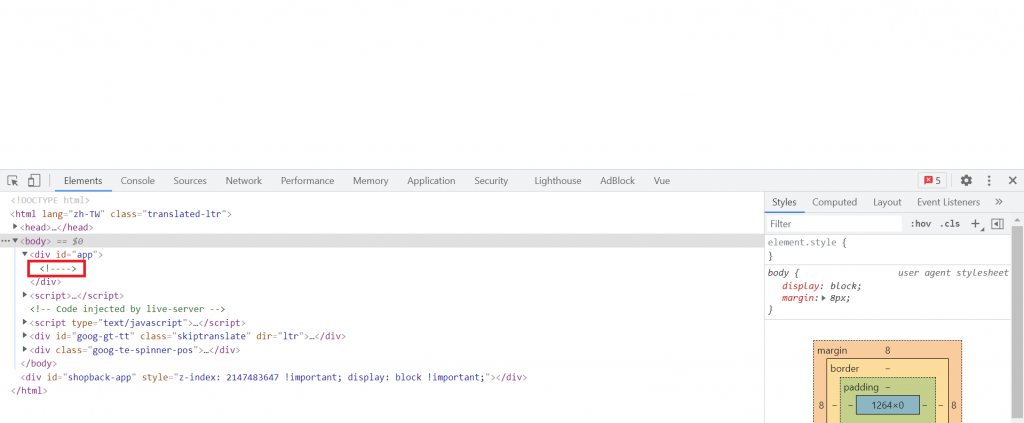Select the live-server comment line
This screenshot has width=1024, height=423.
click(x=128, y=309)
